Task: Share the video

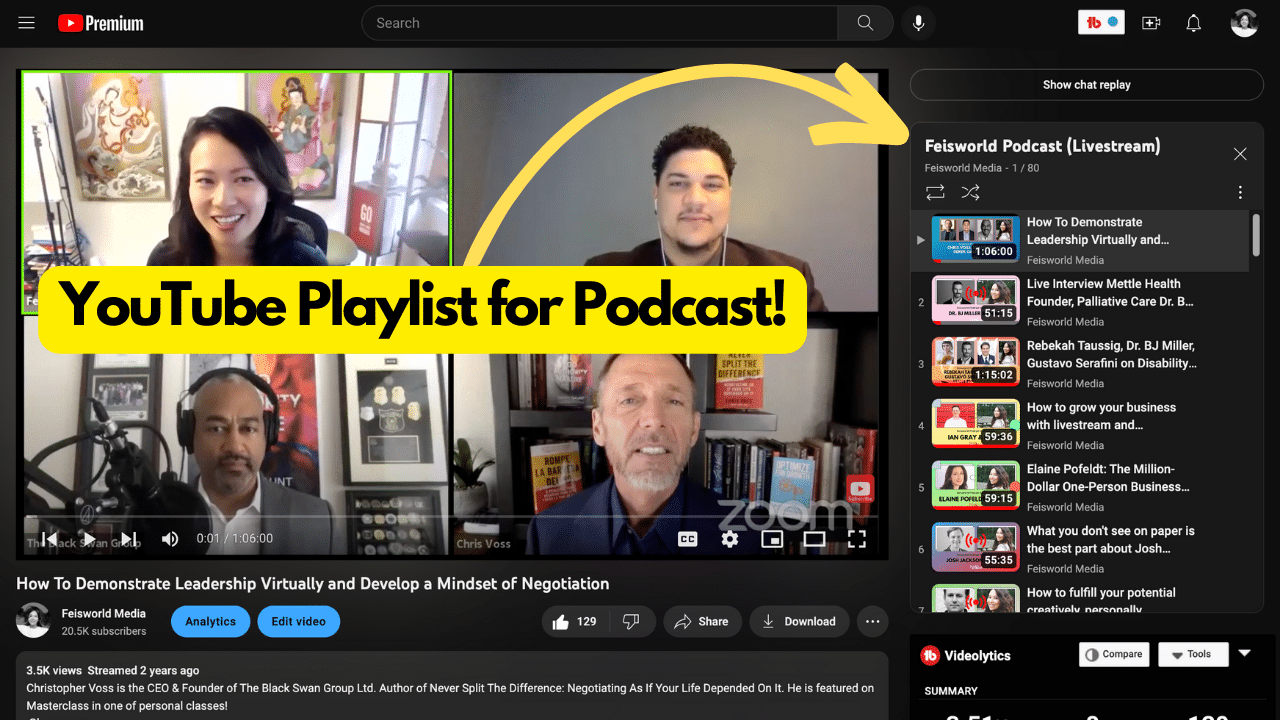Action: 702,621
